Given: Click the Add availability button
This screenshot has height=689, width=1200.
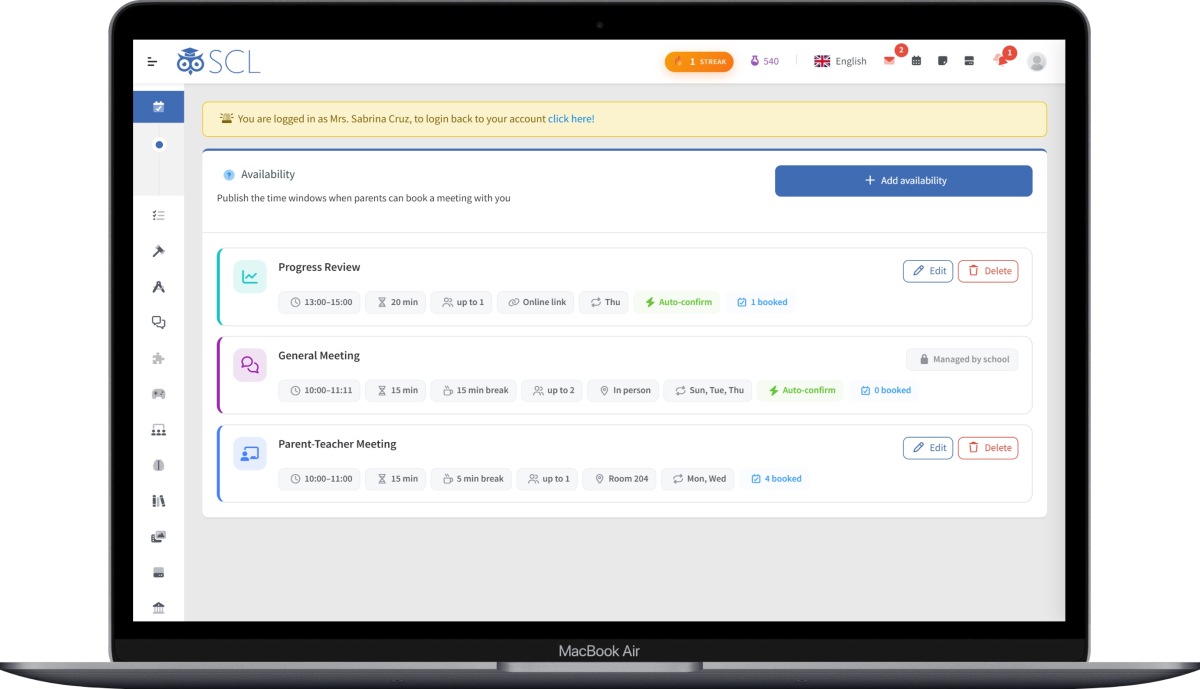Looking at the screenshot, I should click(x=904, y=181).
